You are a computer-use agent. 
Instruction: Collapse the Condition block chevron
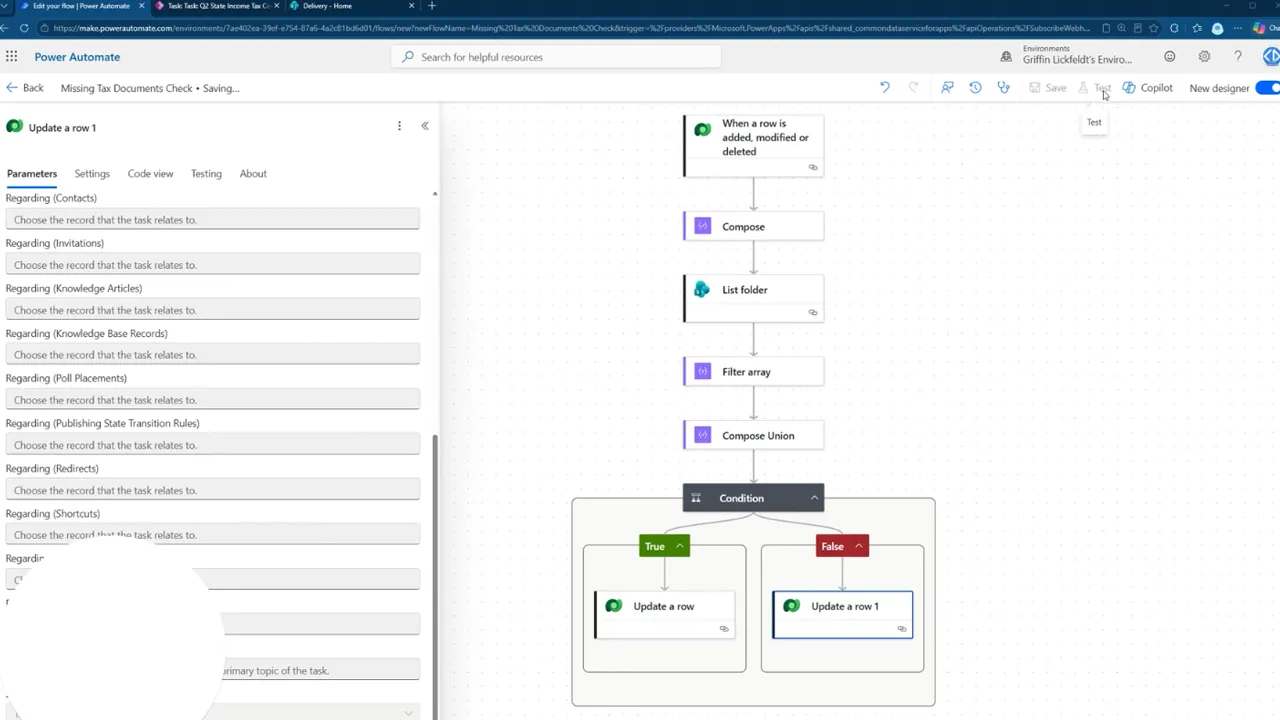[814, 498]
